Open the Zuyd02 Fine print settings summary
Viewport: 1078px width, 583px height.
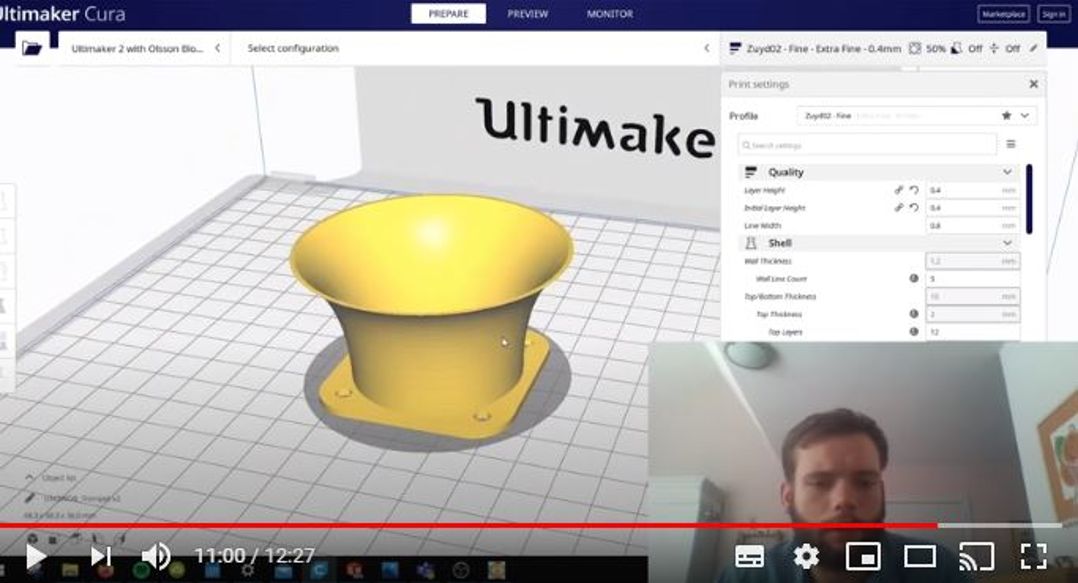883,48
